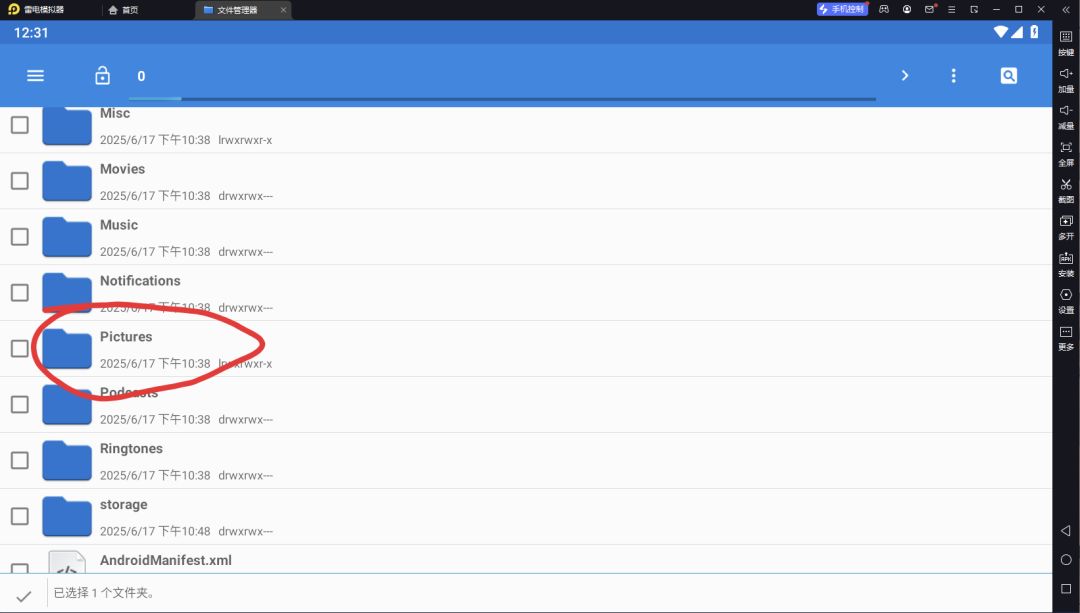Viewport: 1080px width, 613px height.
Task: Click the screenshot scissors icon in the sidebar
Action: tap(1066, 190)
